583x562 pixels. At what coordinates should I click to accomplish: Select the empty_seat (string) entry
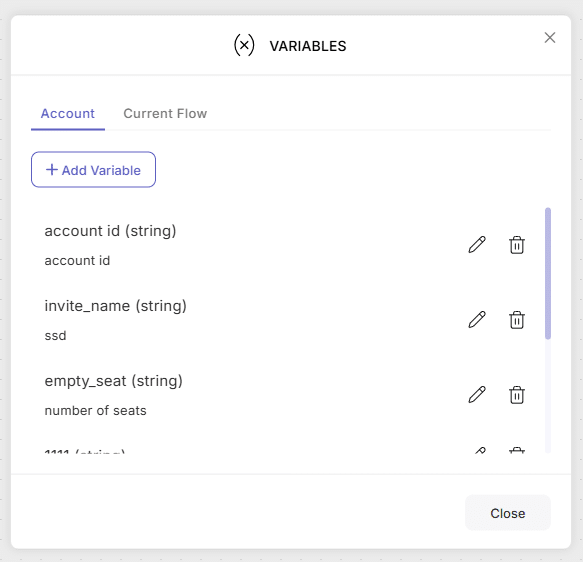point(113,381)
